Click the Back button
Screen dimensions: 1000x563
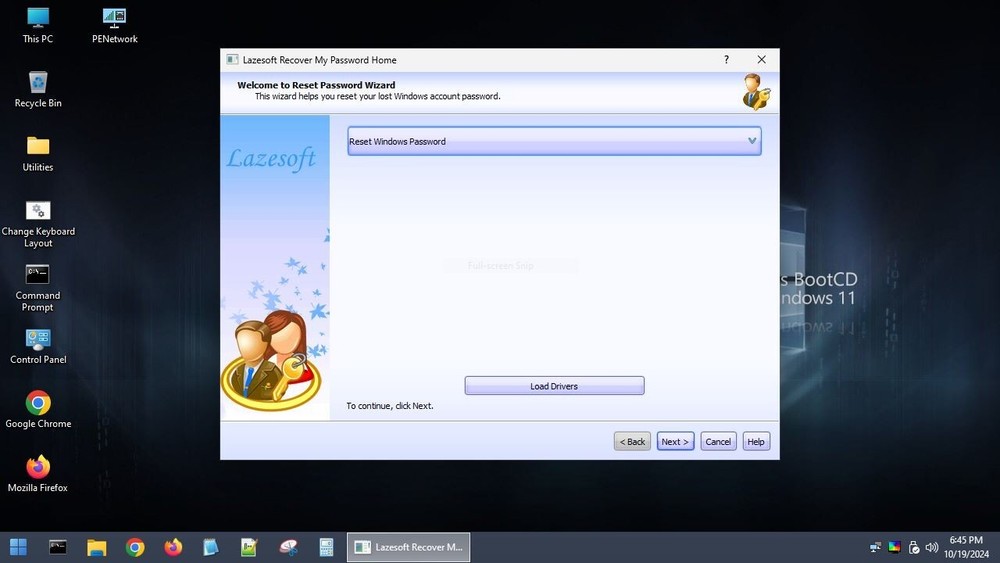[632, 441]
